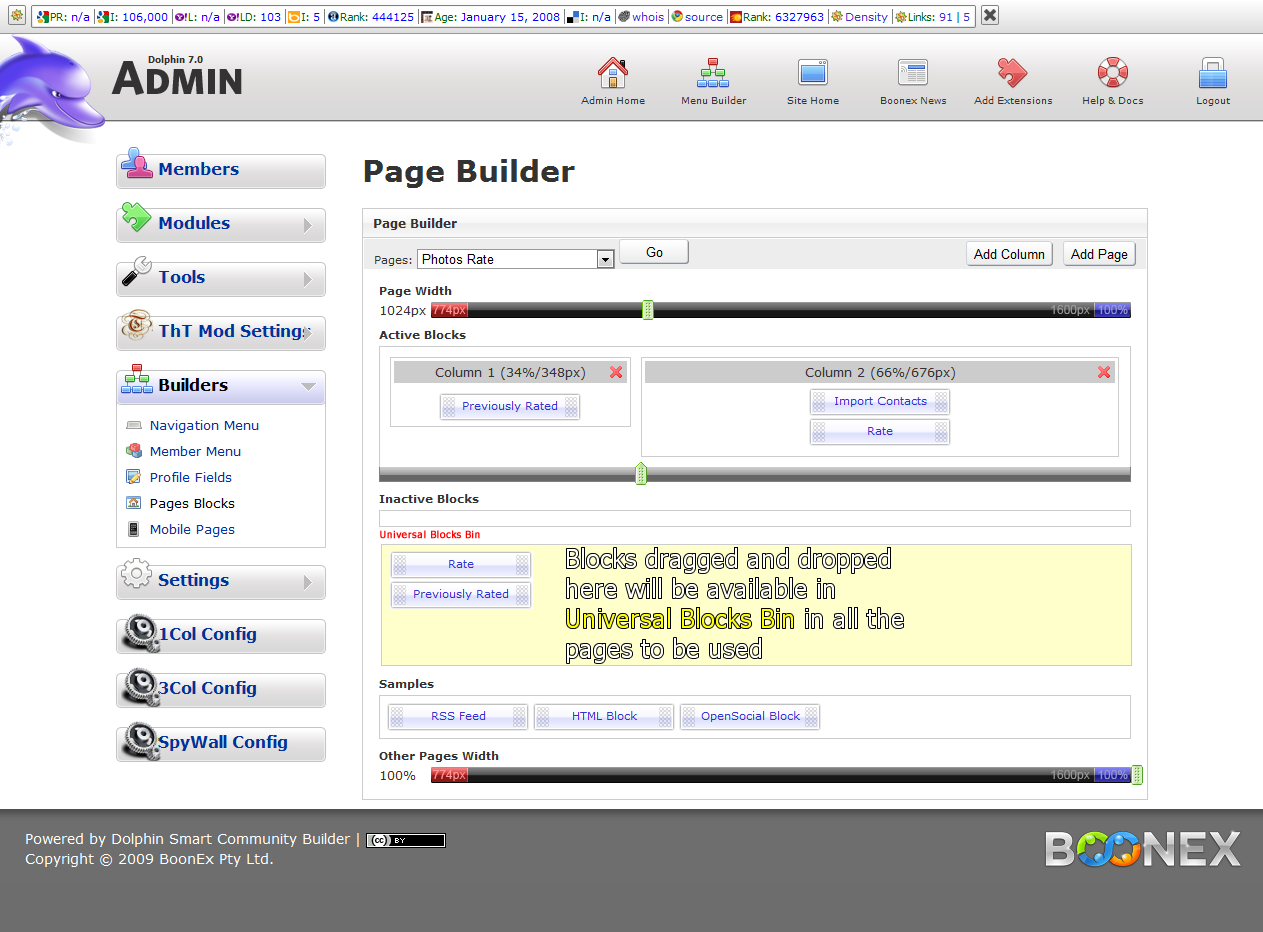Delete Column 1 with red X
The width and height of the screenshot is (1263, 932).
[616, 372]
